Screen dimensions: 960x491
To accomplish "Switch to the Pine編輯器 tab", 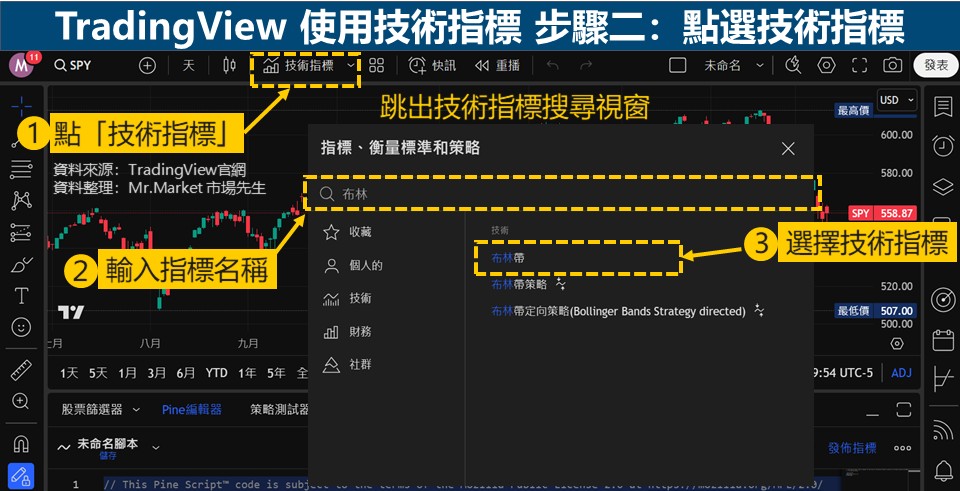I will [x=192, y=410].
